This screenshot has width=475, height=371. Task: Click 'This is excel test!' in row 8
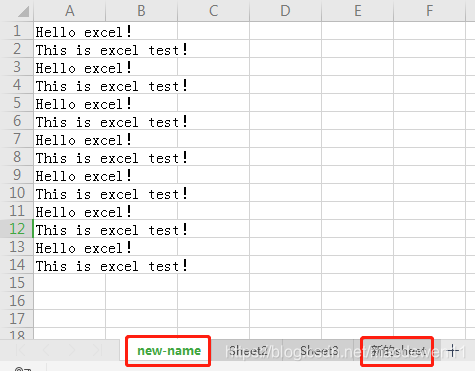pos(111,158)
